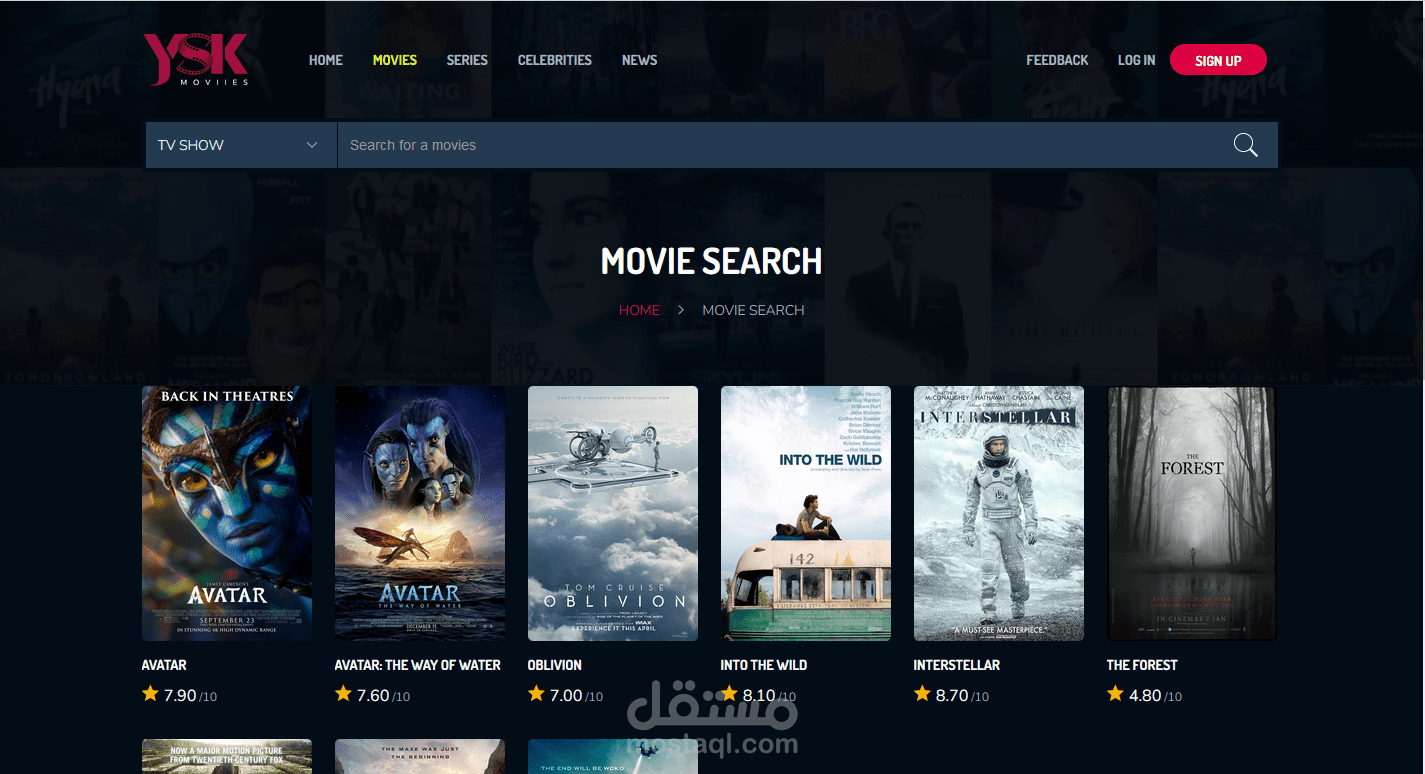Click the AVATAR: THE WAY OF WATER title

point(418,665)
